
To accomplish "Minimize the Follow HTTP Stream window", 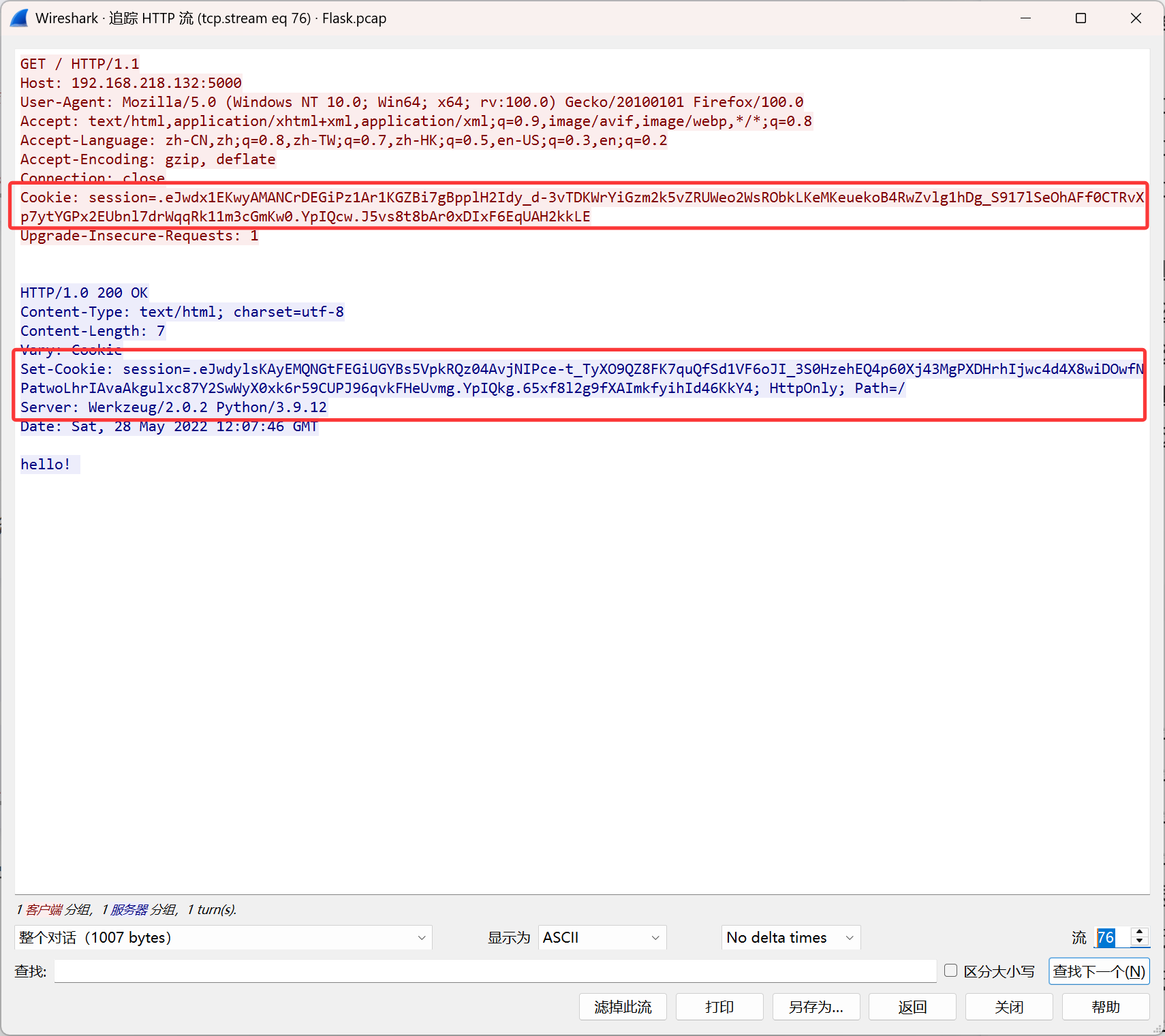I will click(x=1025, y=18).
